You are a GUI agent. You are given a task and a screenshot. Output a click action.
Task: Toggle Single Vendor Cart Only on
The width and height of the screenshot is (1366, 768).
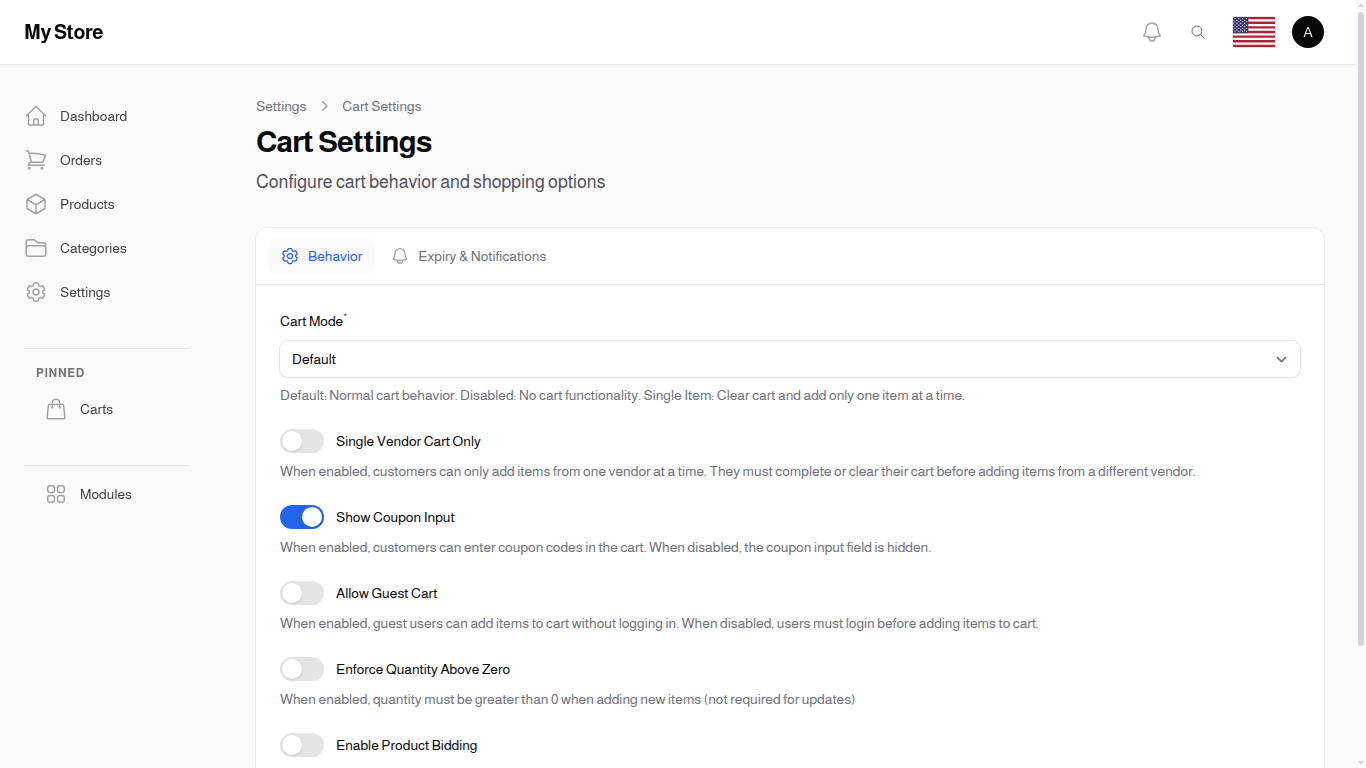click(x=302, y=441)
